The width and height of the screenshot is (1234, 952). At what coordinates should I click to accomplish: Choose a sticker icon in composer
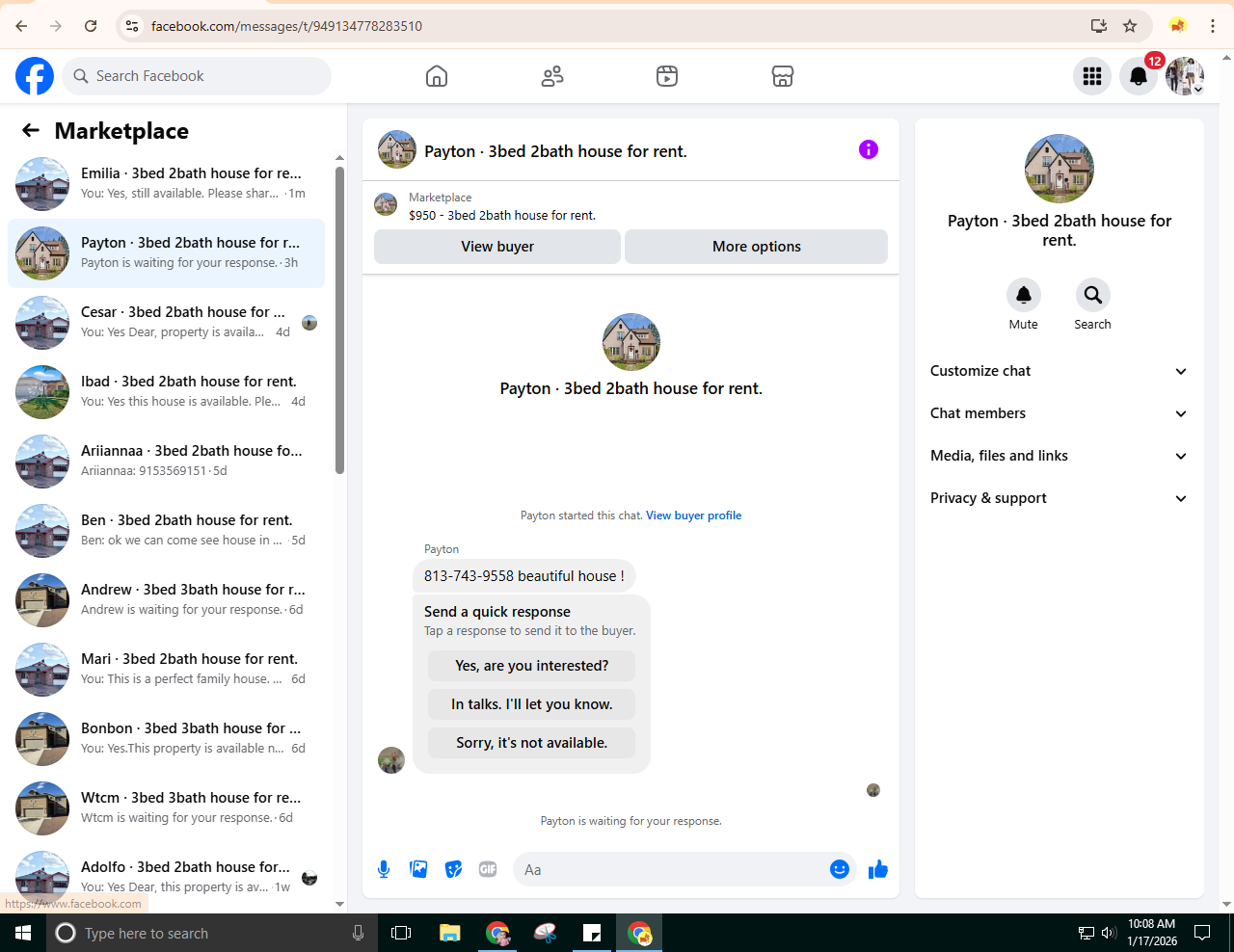pyautogui.click(x=453, y=869)
